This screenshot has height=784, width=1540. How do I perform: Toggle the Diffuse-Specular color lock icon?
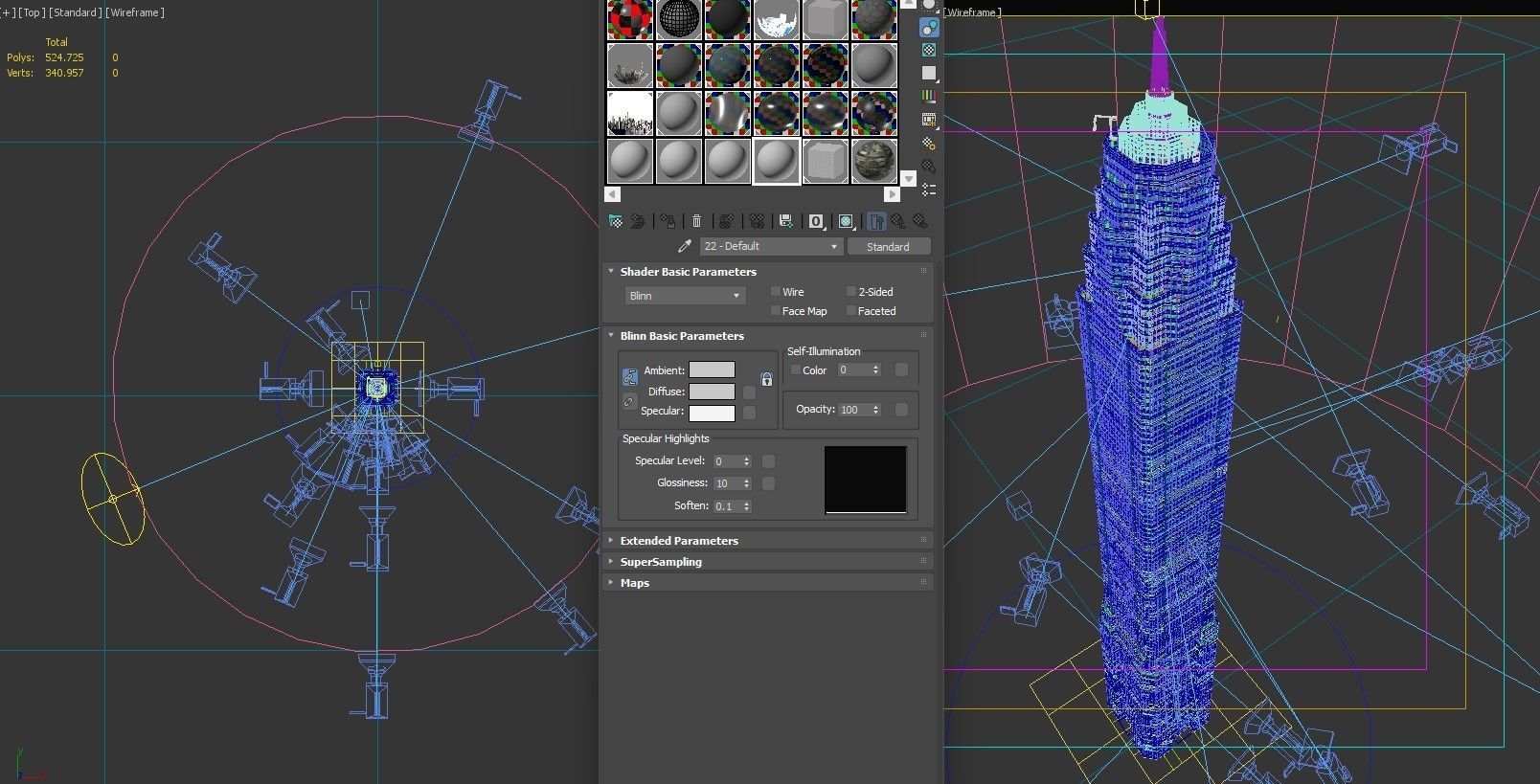pyautogui.click(x=629, y=401)
